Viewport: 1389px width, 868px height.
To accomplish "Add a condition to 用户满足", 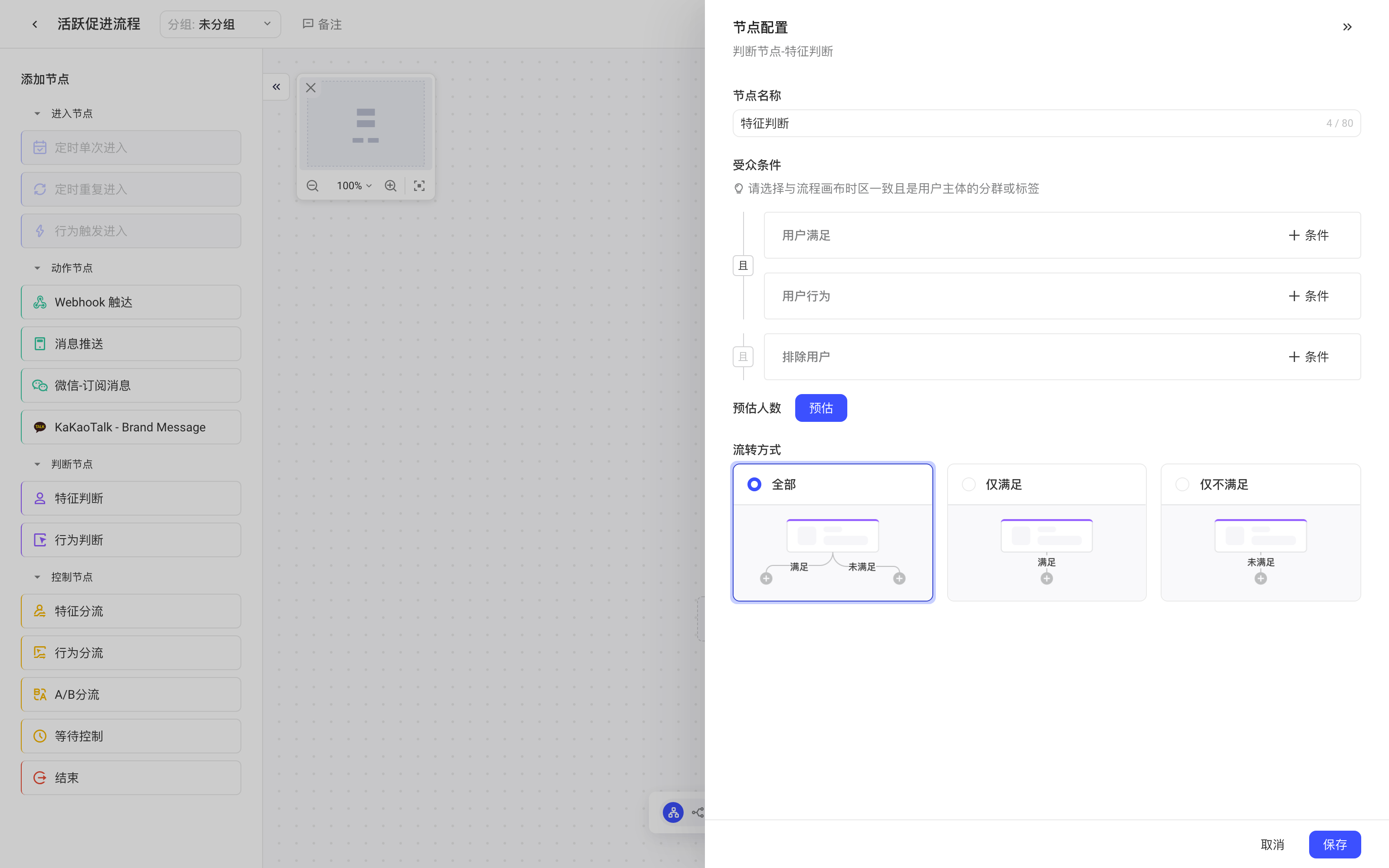I will click(x=1309, y=235).
